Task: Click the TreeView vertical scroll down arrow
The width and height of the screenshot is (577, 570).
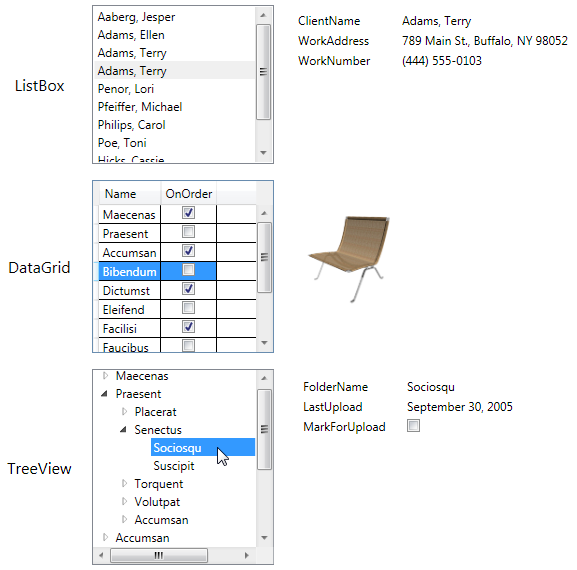Action: (264, 538)
